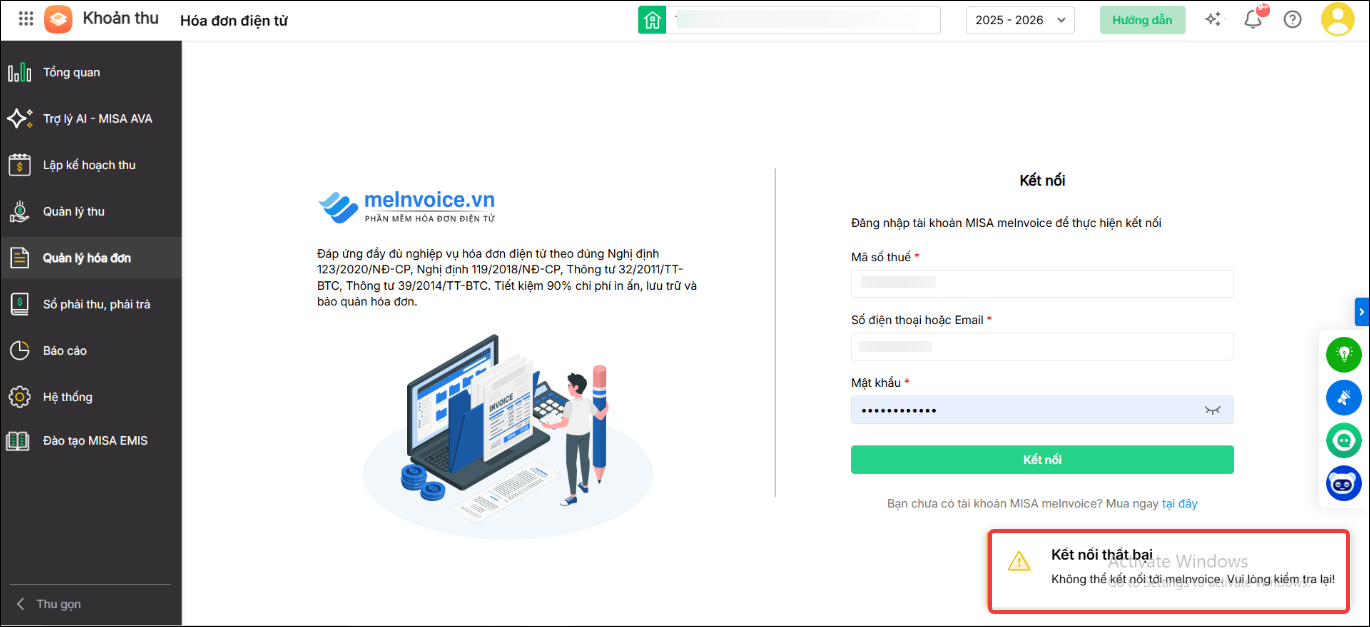1370x627 pixels.
Task: Click the green Kết nối button
Action: (1042, 460)
